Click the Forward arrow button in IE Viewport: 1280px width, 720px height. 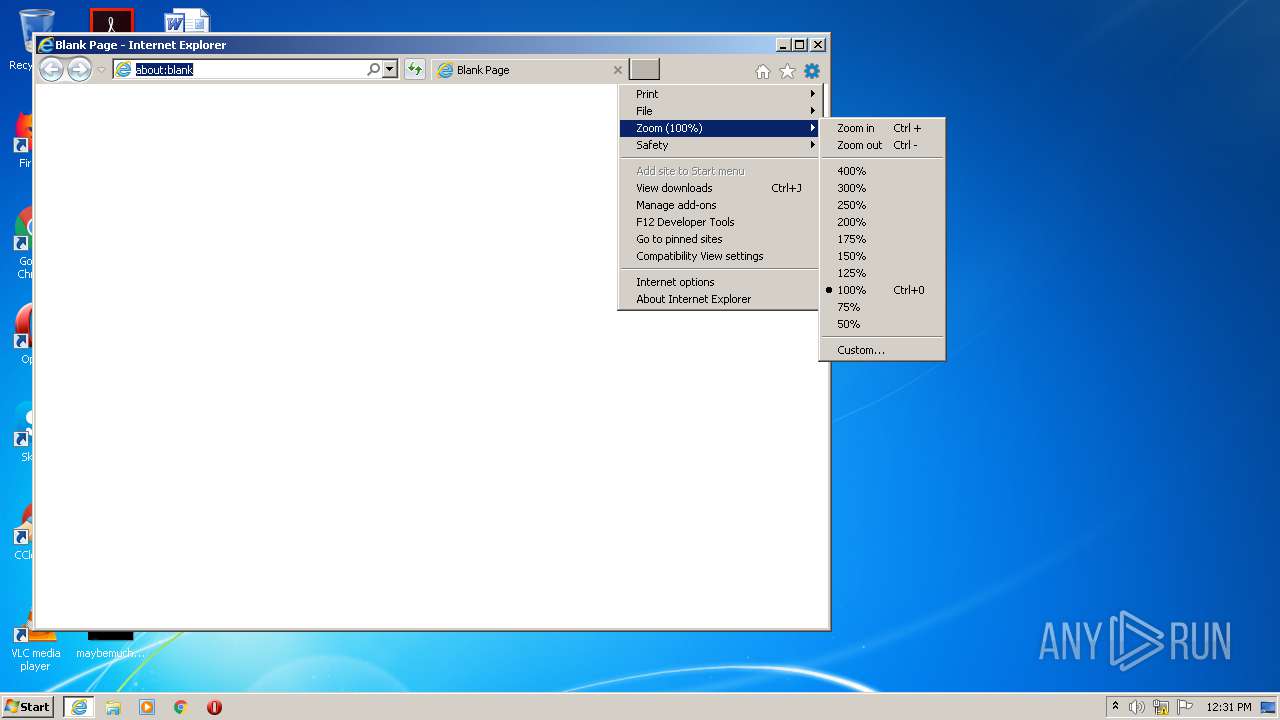pyautogui.click(x=79, y=69)
